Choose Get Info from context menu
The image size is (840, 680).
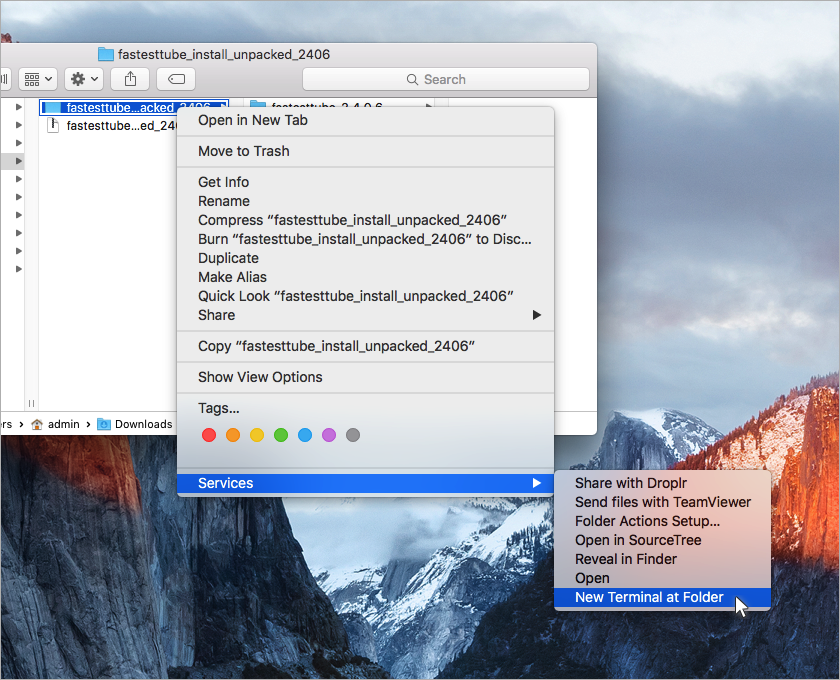coord(365,182)
